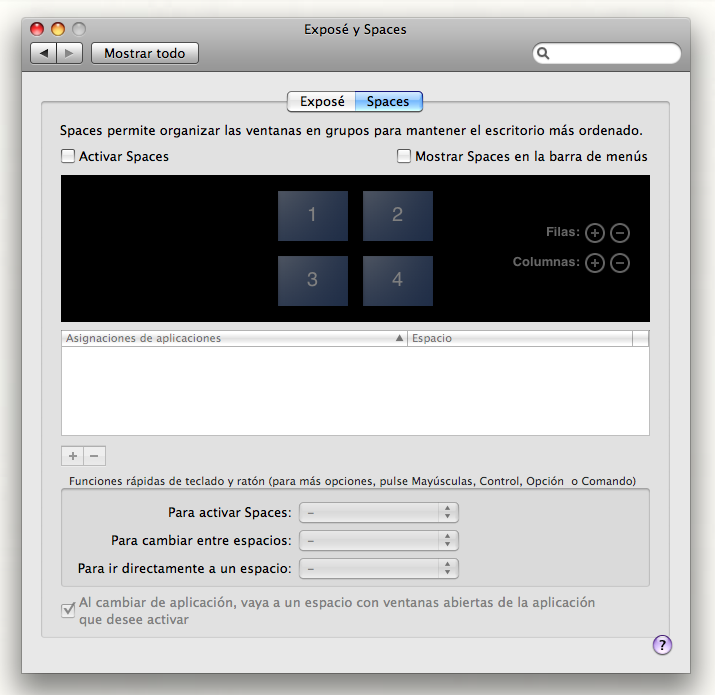
Task: Open Para ir directamente a un espacio dropdown
Action: pyautogui.click(x=378, y=569)
